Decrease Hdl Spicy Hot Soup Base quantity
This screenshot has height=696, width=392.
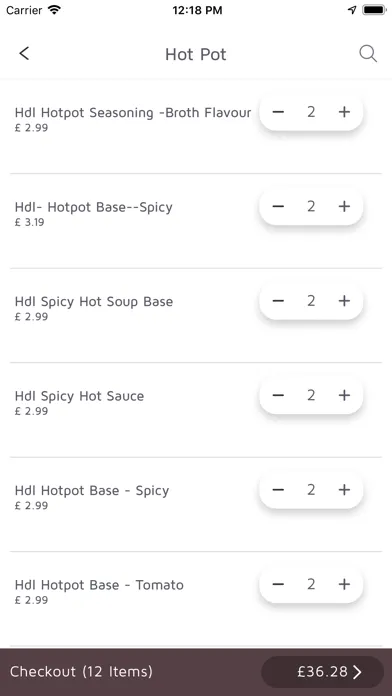[x=278, y=301]
